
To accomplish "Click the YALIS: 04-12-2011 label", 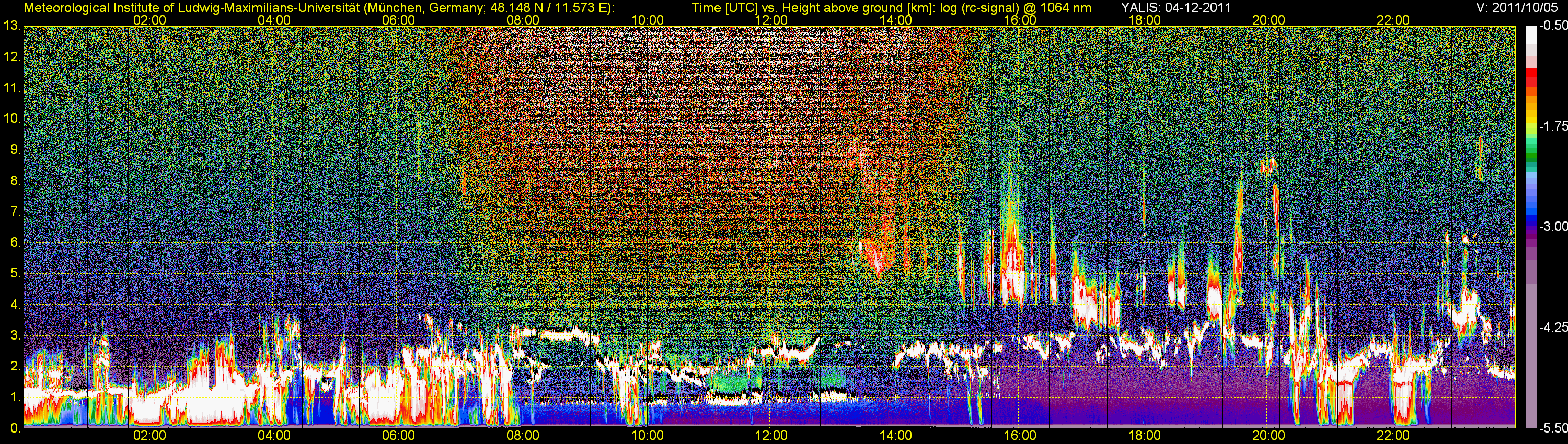I will coord(1176,8).
